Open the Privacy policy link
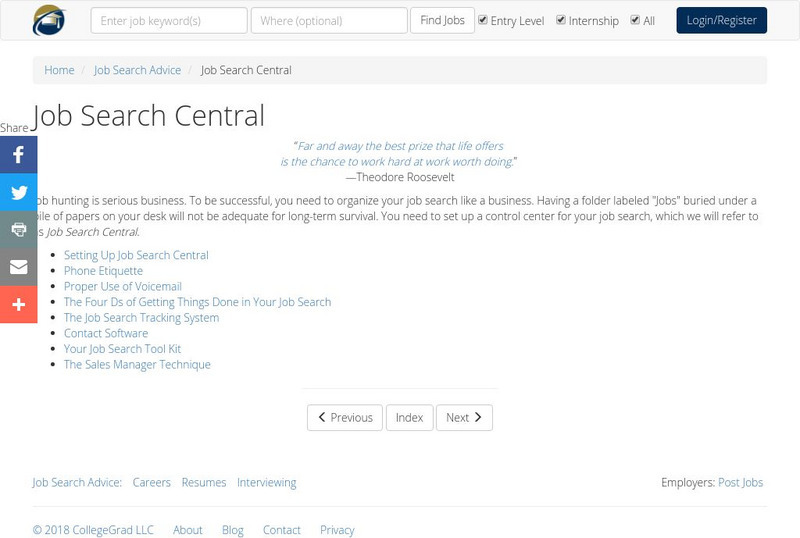The width and height of the screenshot is (800, 538). pos(337,530)
